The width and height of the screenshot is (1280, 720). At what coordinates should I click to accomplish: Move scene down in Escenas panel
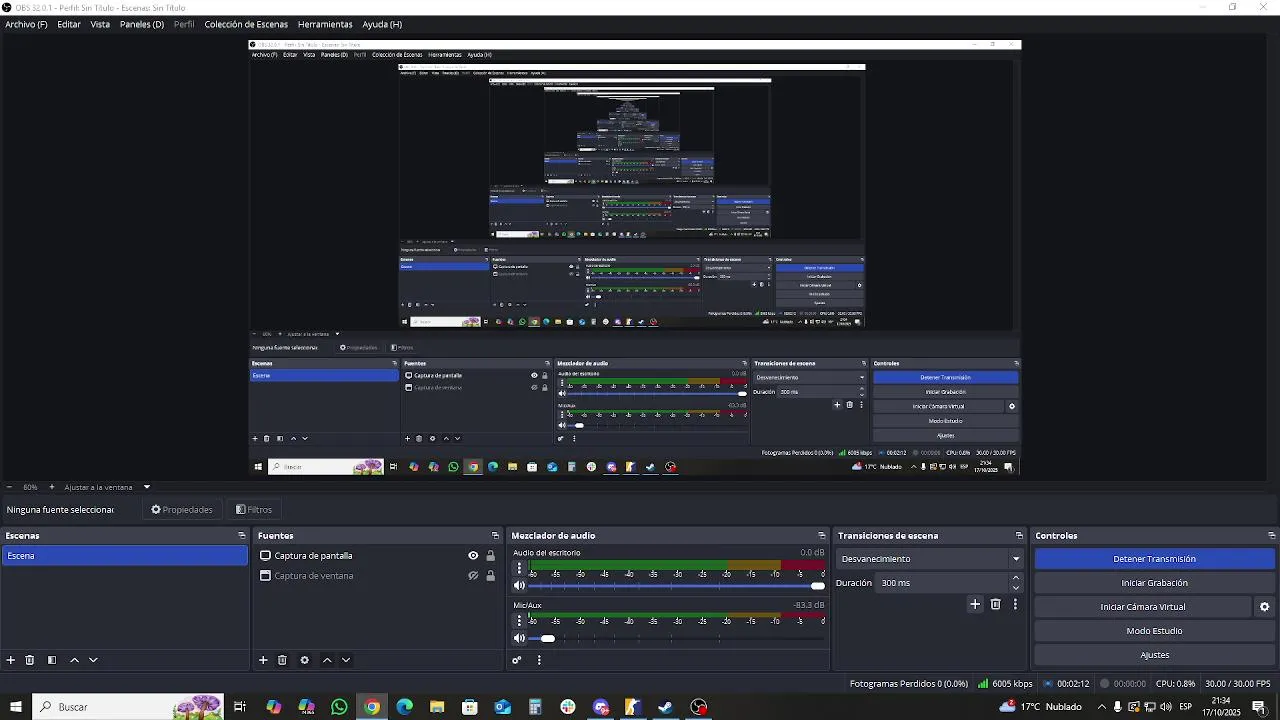[x=93, y=660]
